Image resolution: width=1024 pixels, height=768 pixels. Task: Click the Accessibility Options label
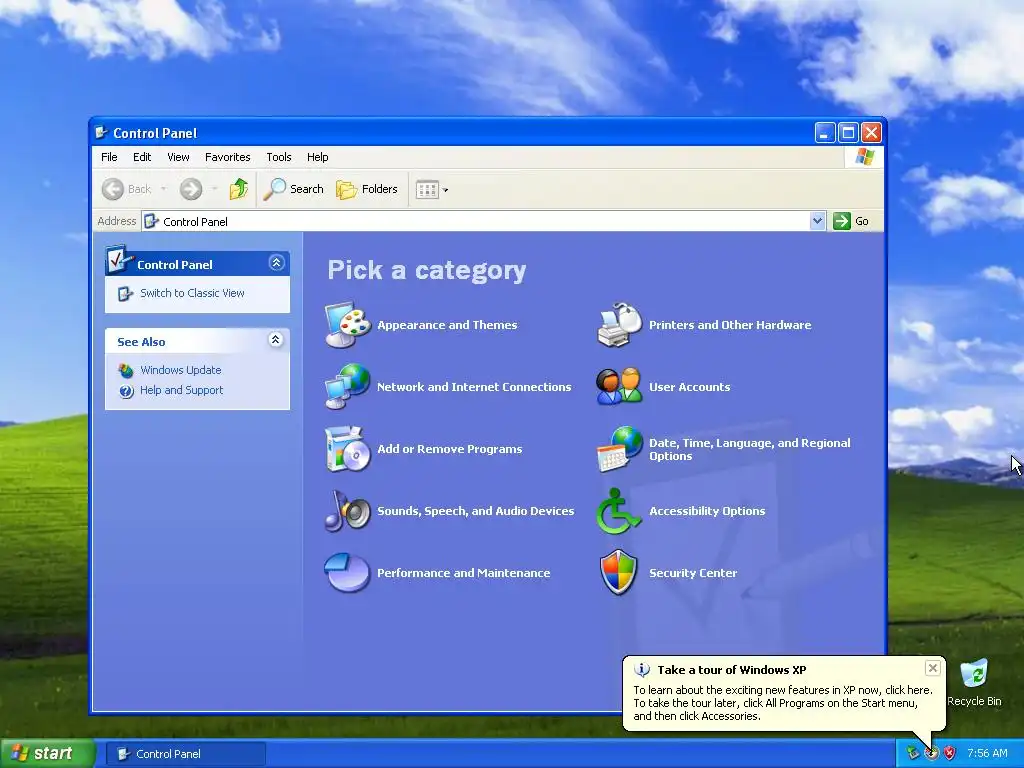coord(707,511)
